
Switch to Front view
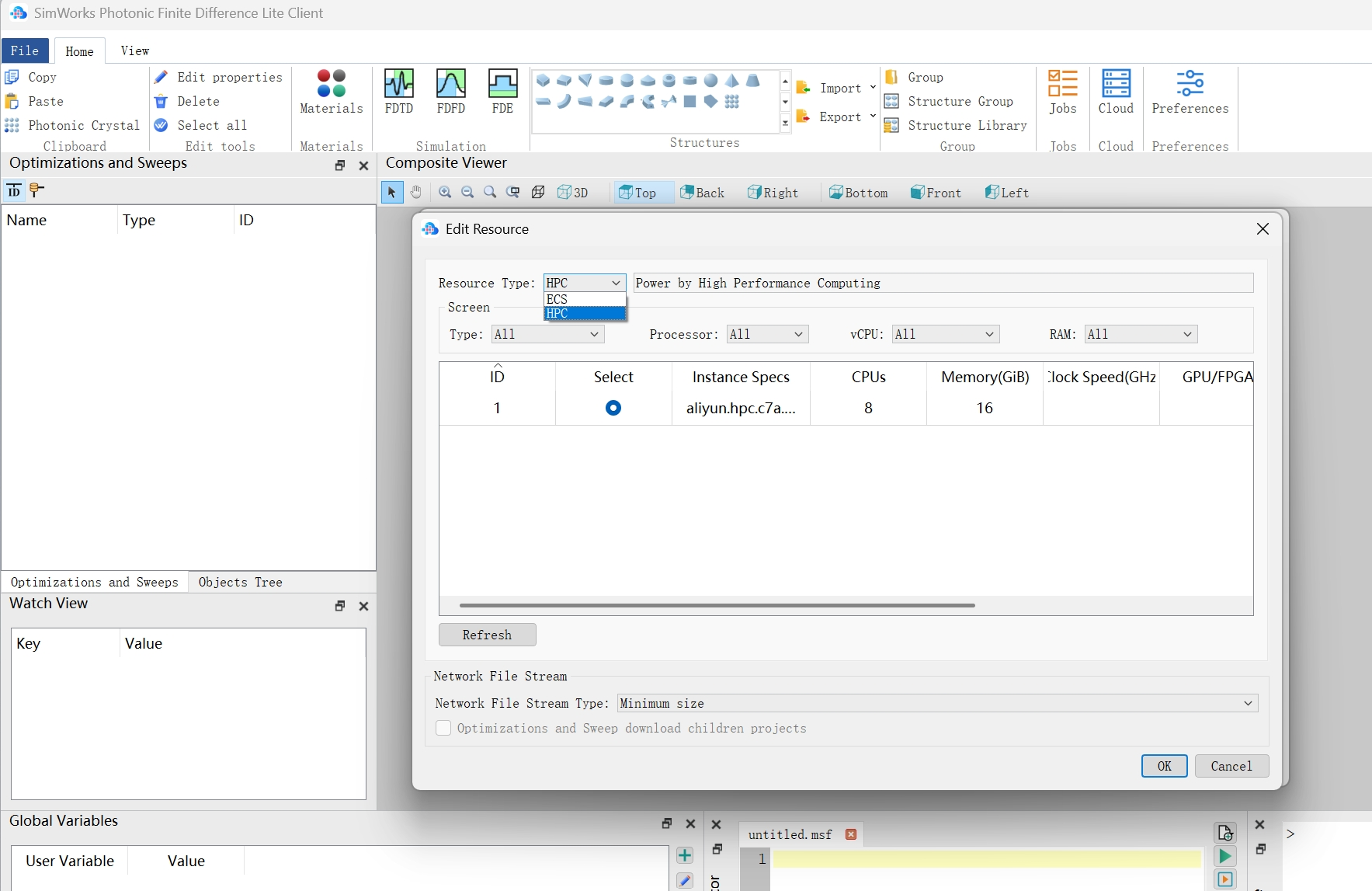(936, 192)
